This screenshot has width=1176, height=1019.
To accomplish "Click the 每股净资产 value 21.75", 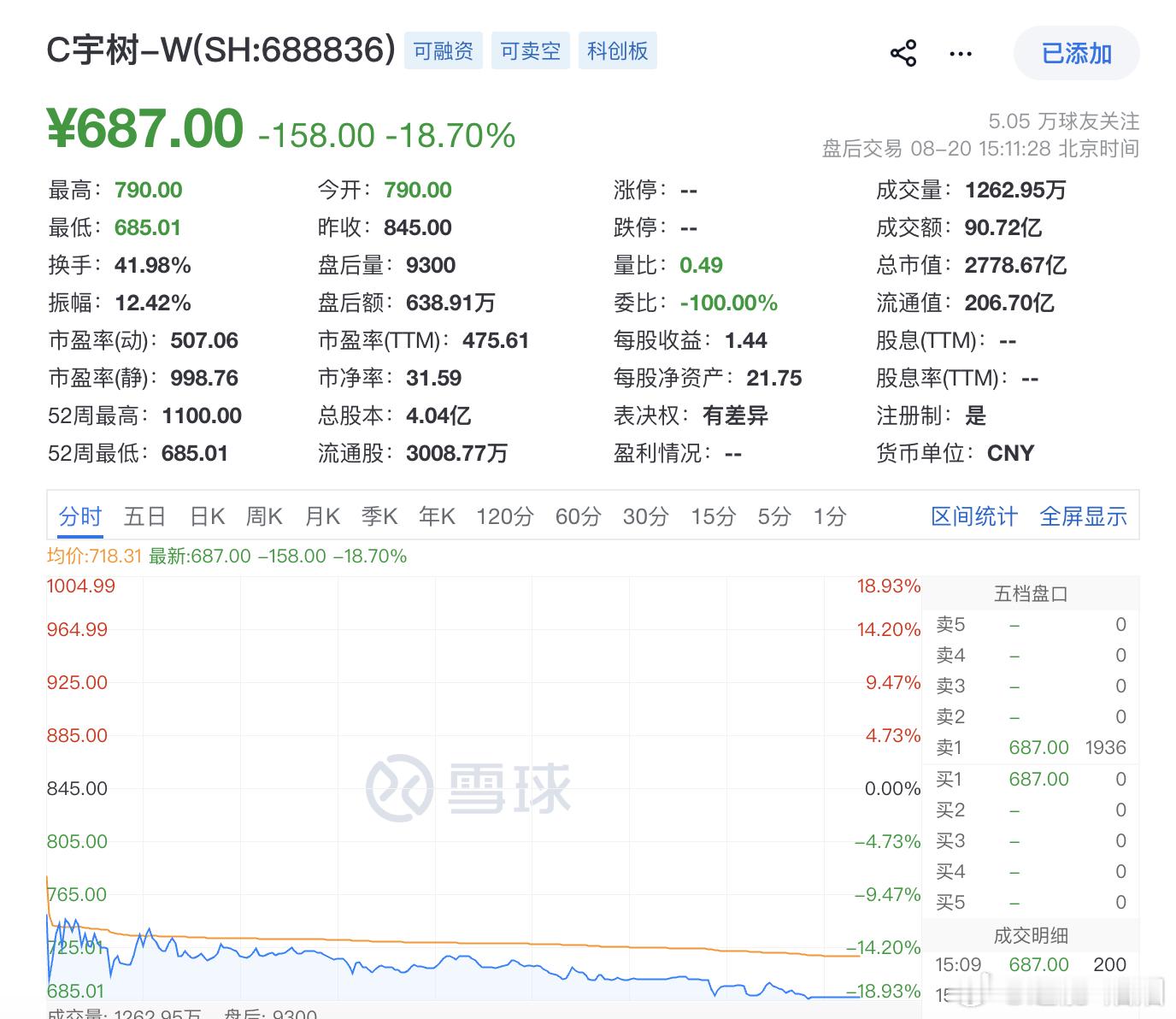I will point(774,378).
